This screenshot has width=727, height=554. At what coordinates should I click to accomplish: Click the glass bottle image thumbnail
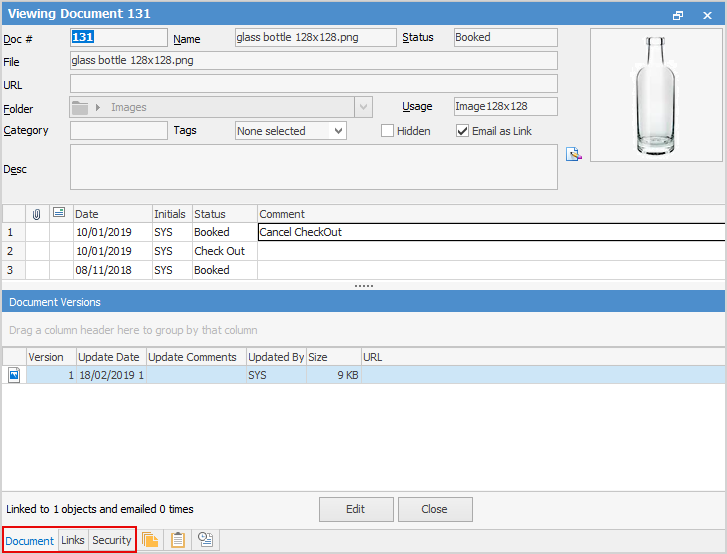[655, 95]
